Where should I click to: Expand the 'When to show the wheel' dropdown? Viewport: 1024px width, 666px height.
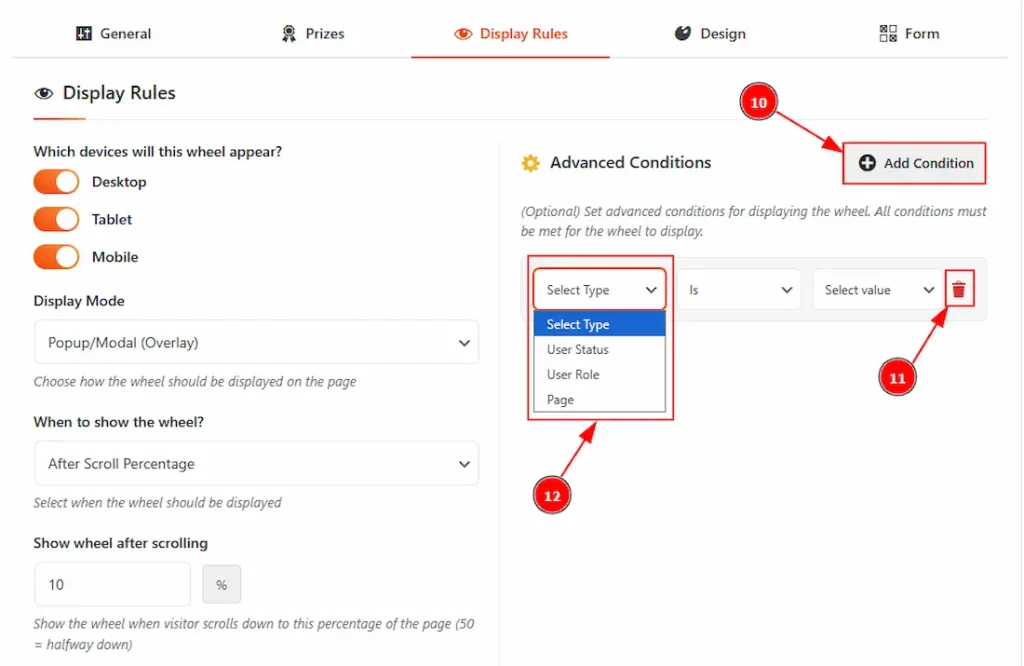[x=256, y=464]
